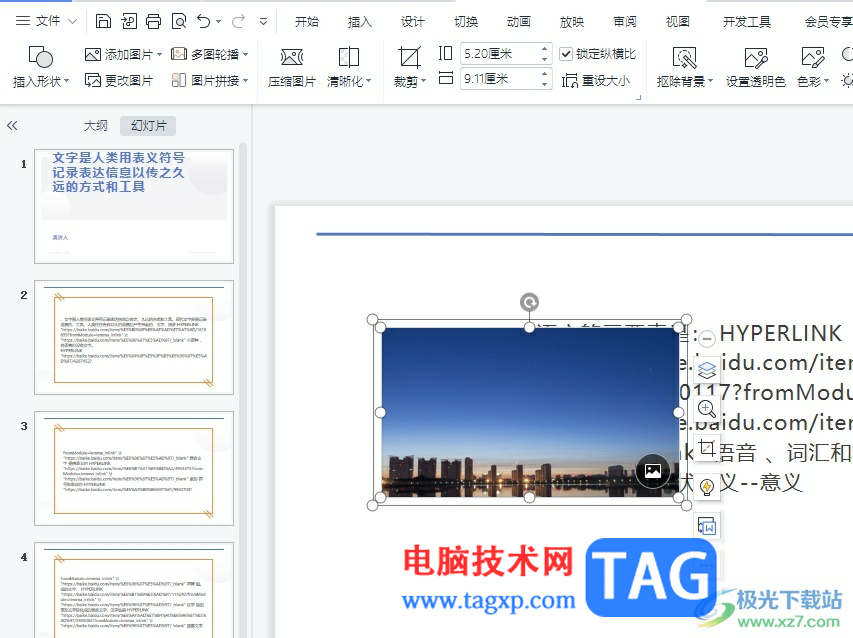Expand the 裁剪 dropdown arrow
This screenshot has width=853, height=638.
[423, 82]
